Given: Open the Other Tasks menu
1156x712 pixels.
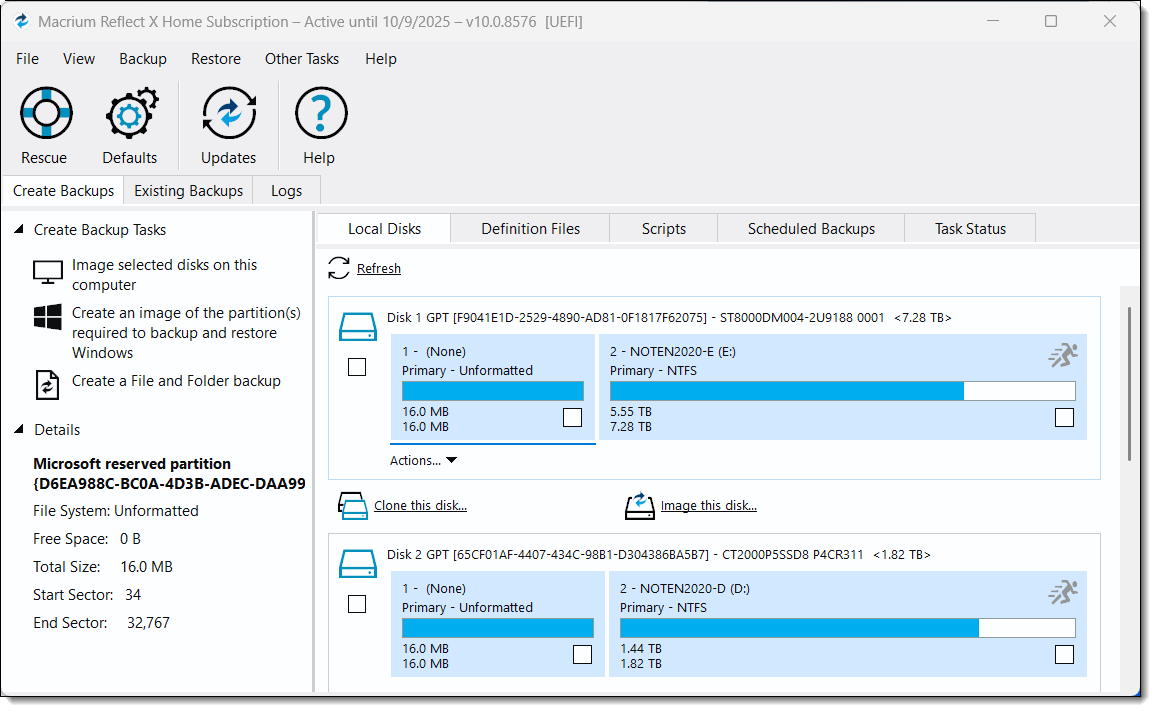Looking at the screenshot, I should (301, 59).
